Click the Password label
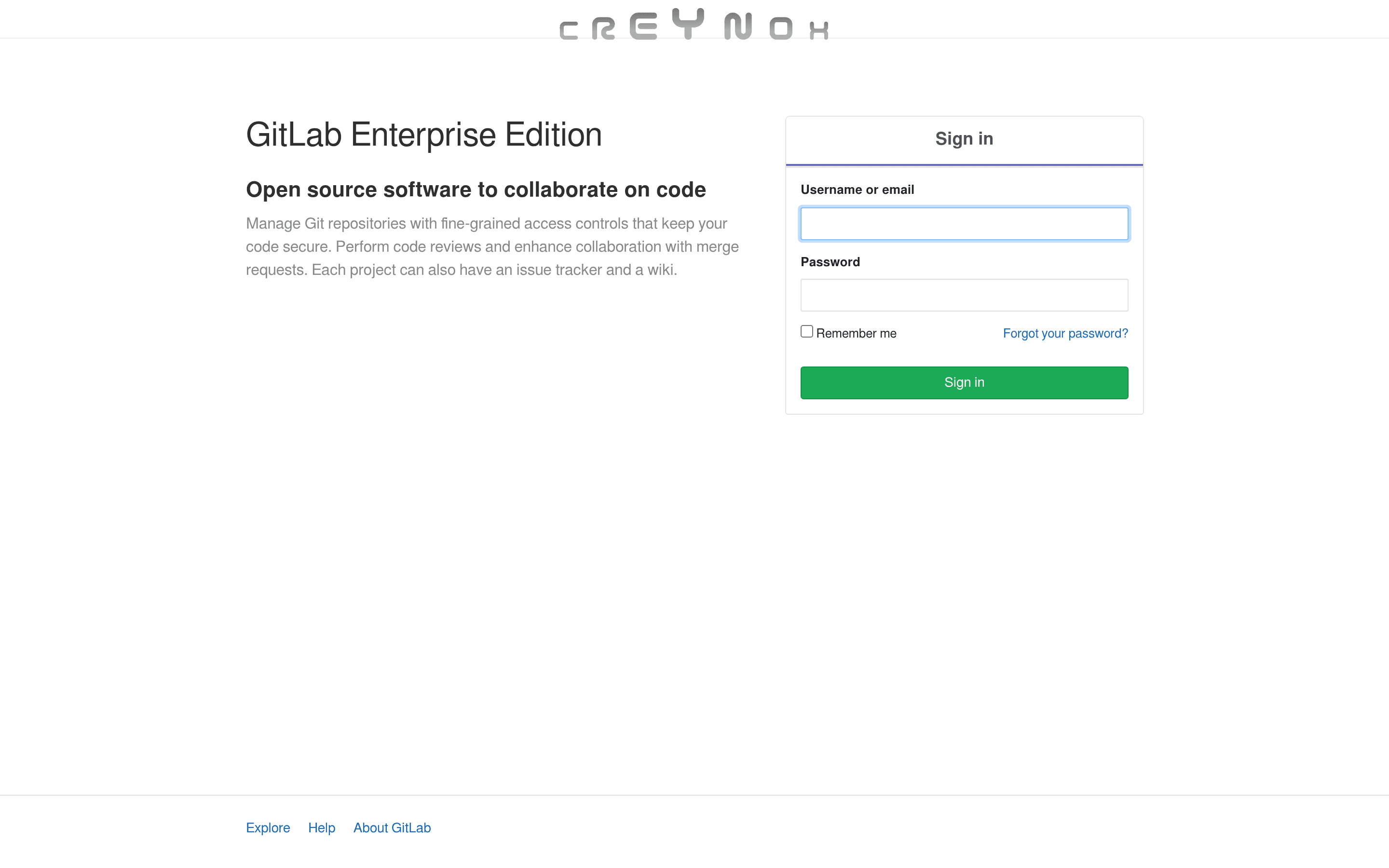Viewport: 1389px width, 868px height. coord(830,261)
